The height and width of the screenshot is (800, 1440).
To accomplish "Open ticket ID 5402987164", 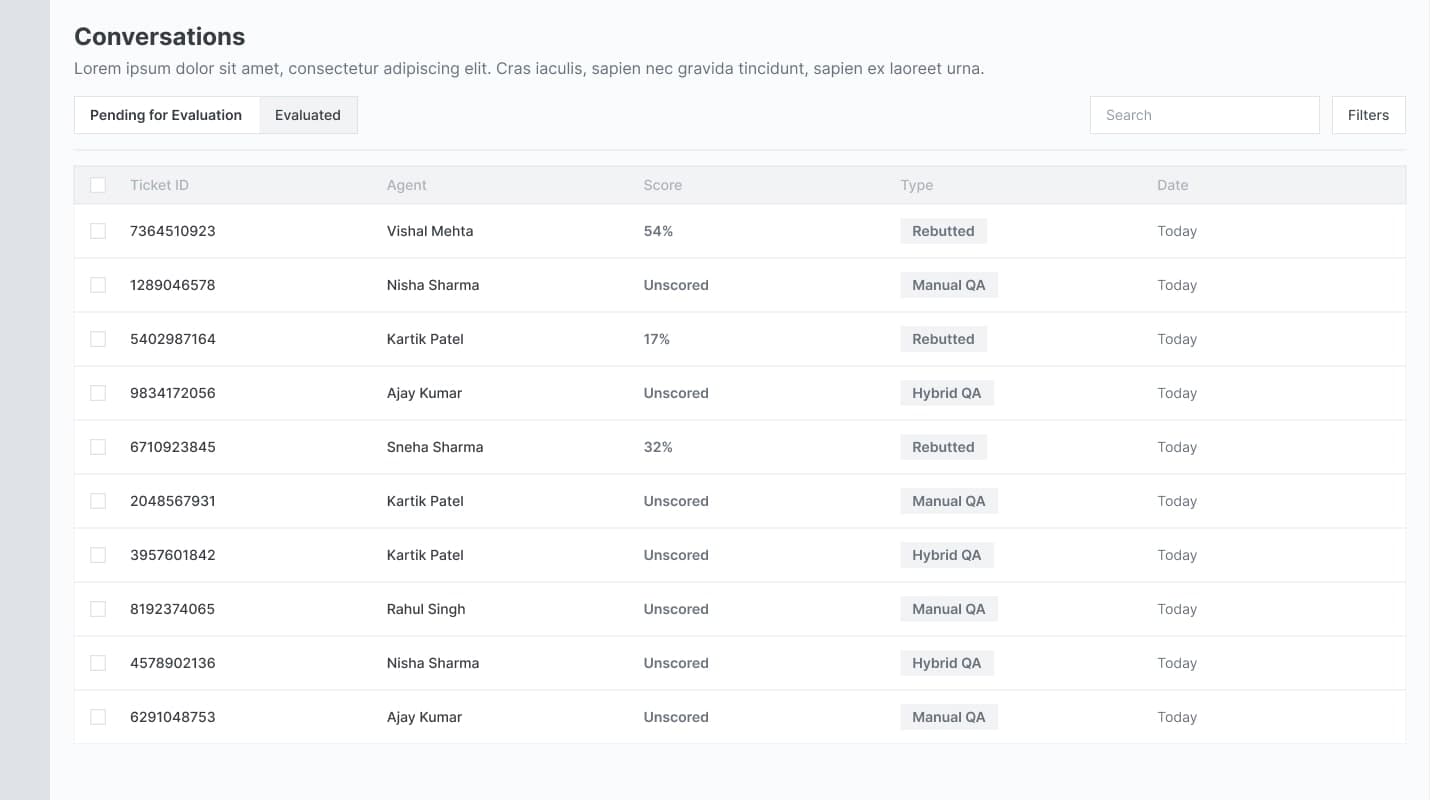I will [173, 339].
